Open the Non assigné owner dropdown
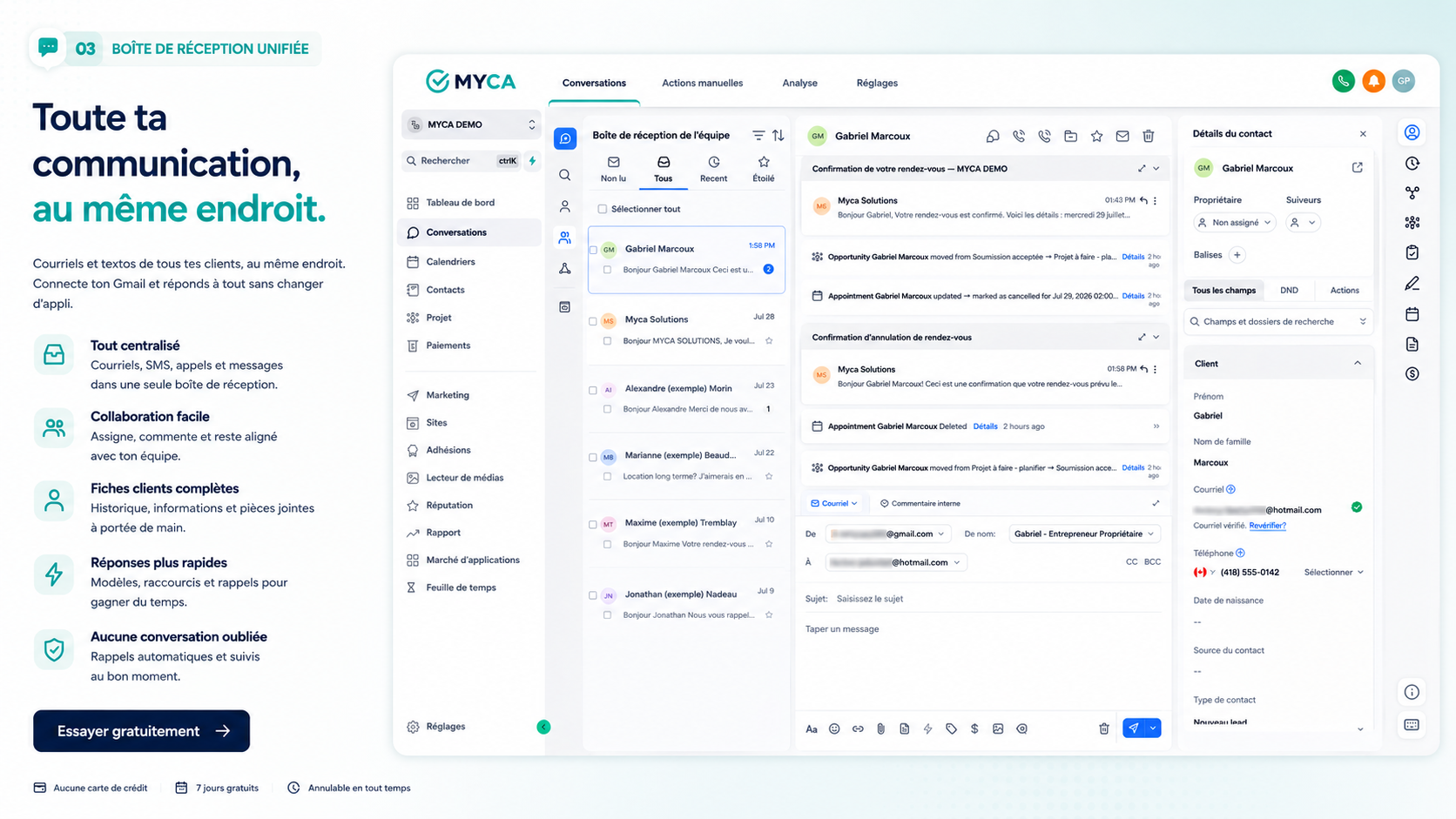The height and width of the screenshot is (819, 1456). [1235, 223]
